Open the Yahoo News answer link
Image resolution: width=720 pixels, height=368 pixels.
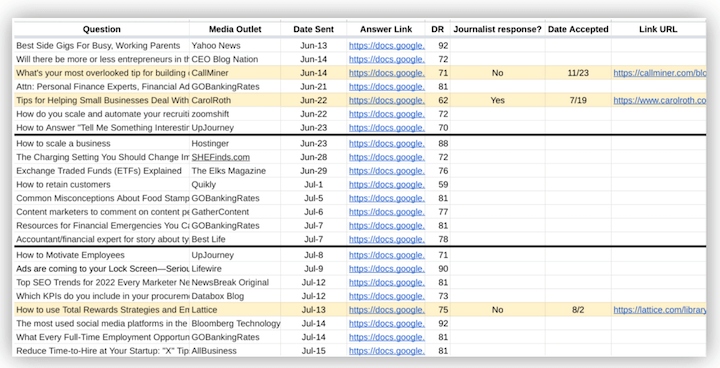tap(387, 45)
